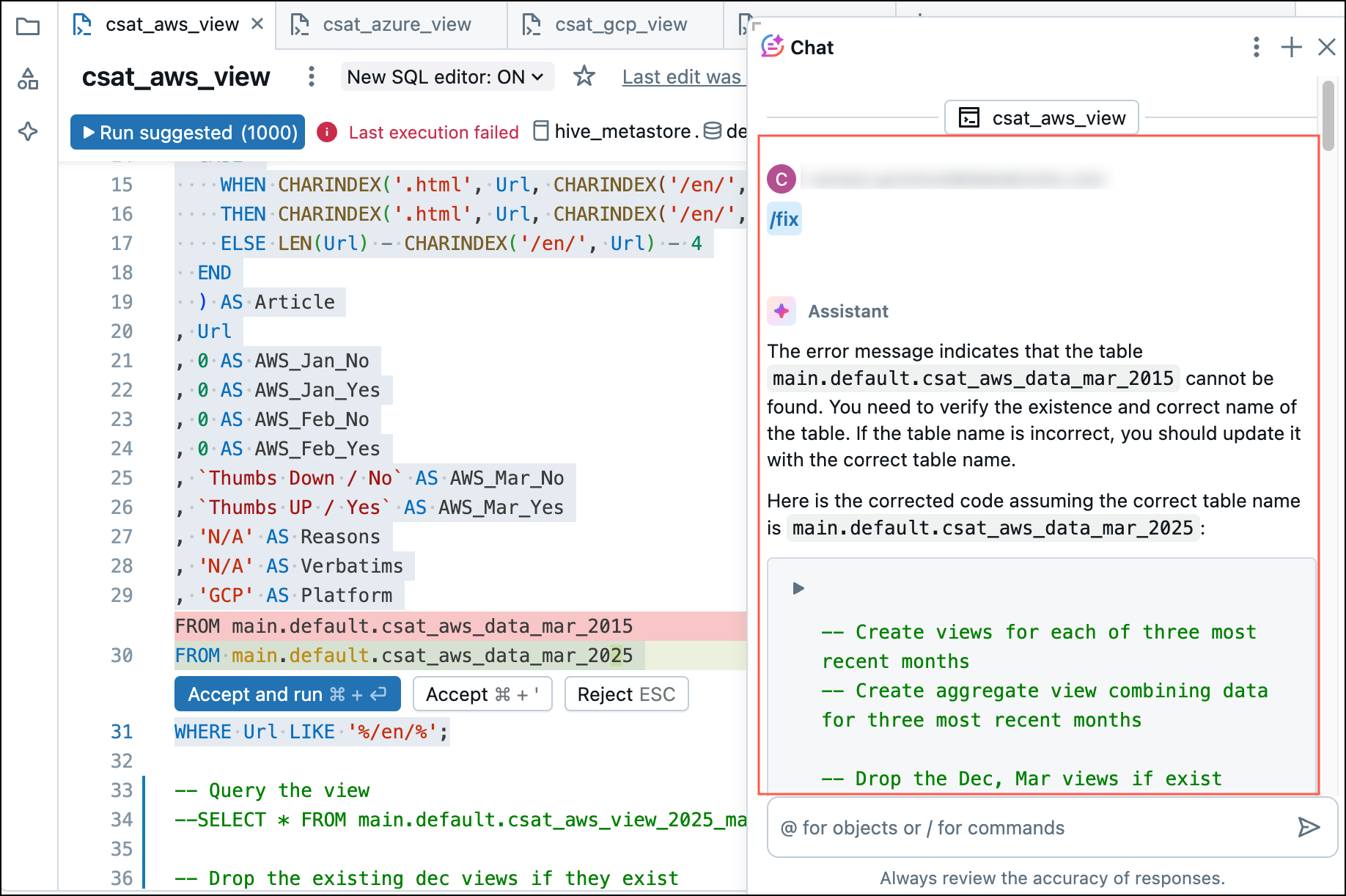Screen dimensions: 1346x896
Task: Open the Last edit was link
Action: [x=680, y=76]
